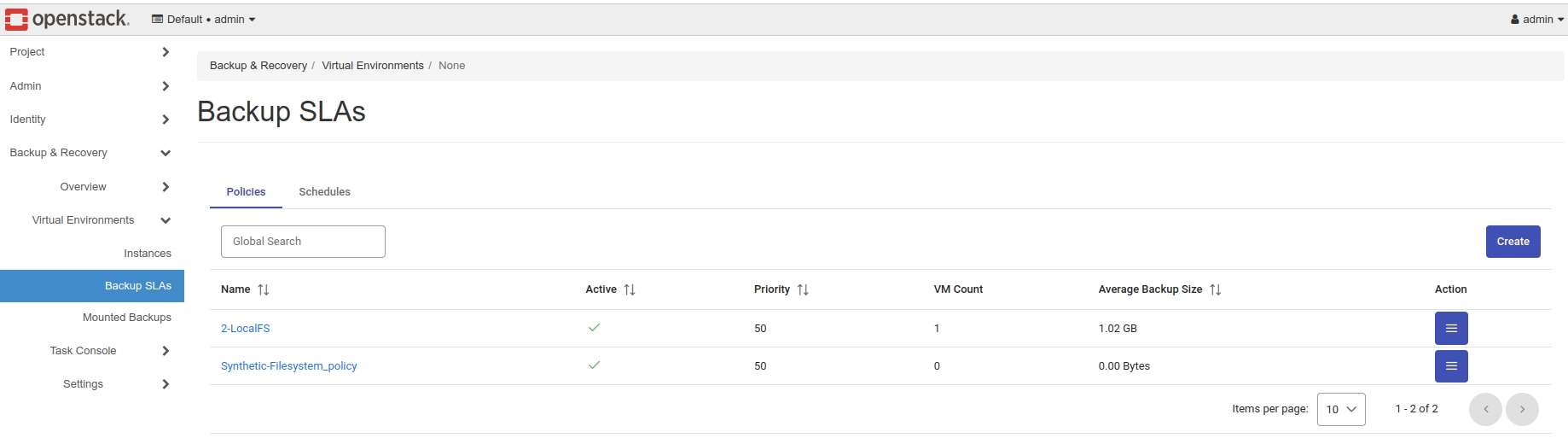Click the Create button
The height and width of the screenshot is (438, 1568).
click(x=1513, y=242)
